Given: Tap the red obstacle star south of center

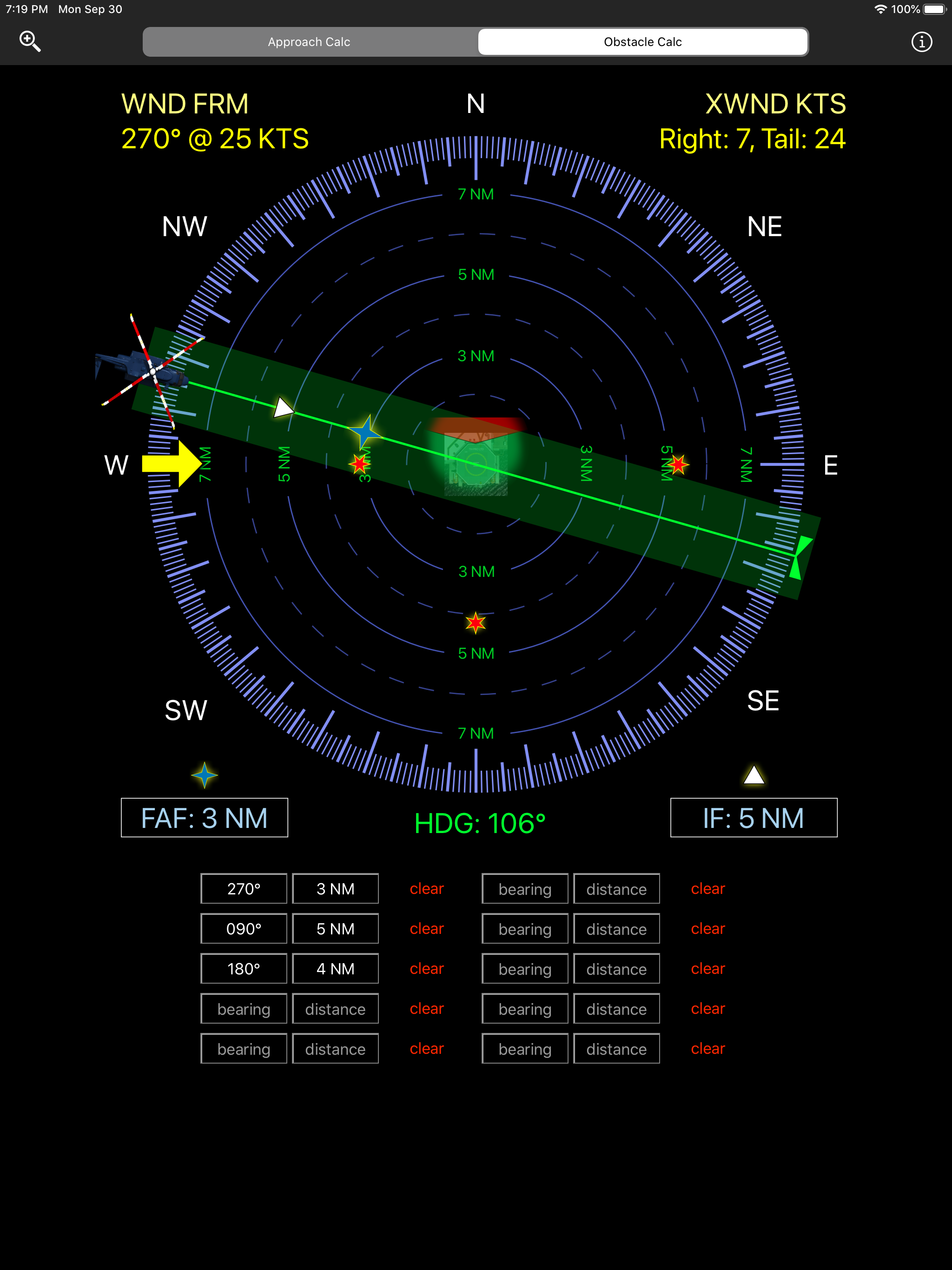Looking at the screenshot, I should pyautogui.click(x=476, y=622).
